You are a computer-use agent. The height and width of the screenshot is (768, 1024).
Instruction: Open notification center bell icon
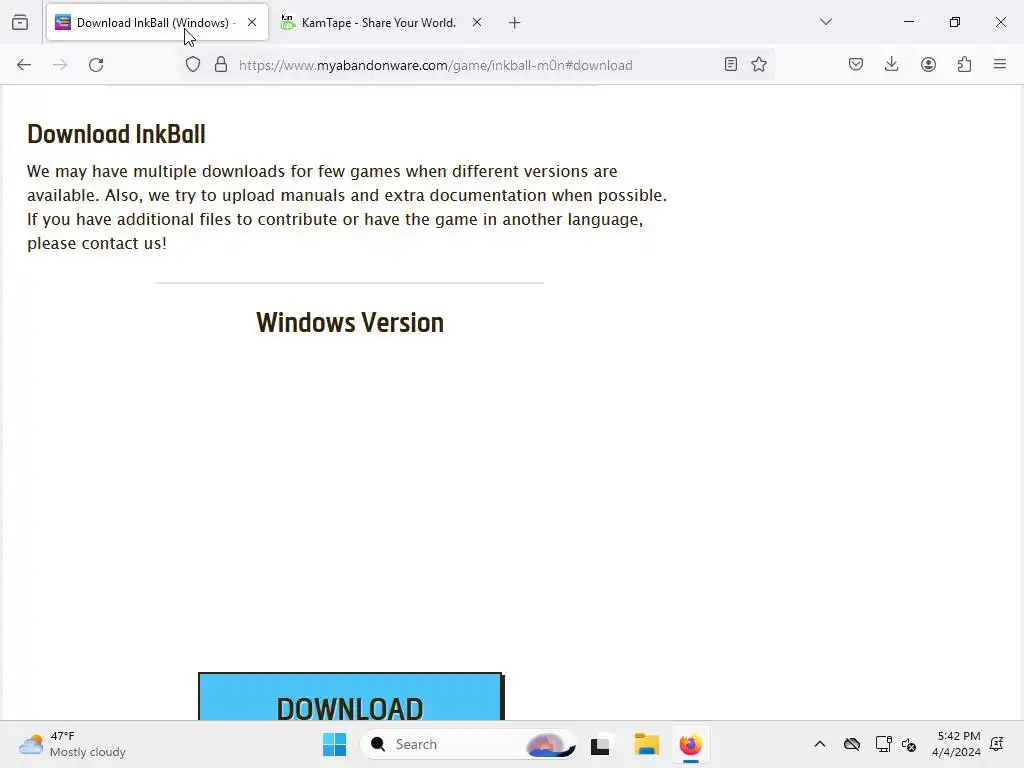coord(997,744)
